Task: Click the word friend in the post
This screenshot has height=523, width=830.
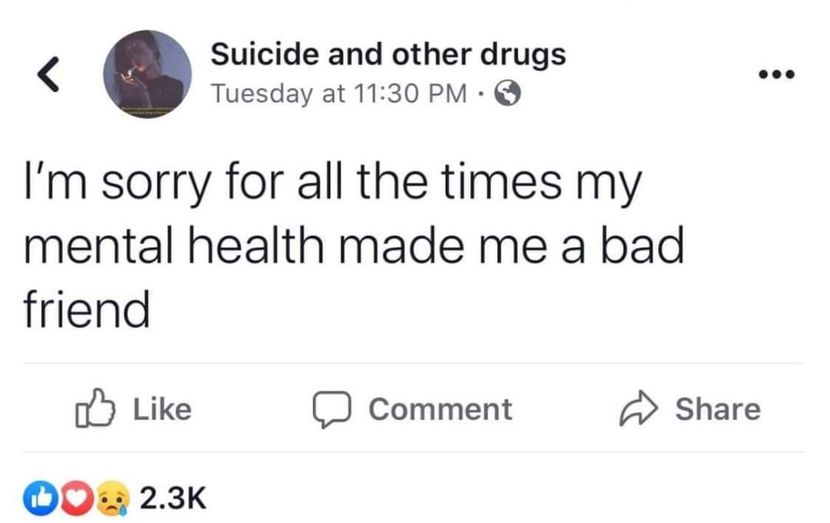Action: pos(87,309)
